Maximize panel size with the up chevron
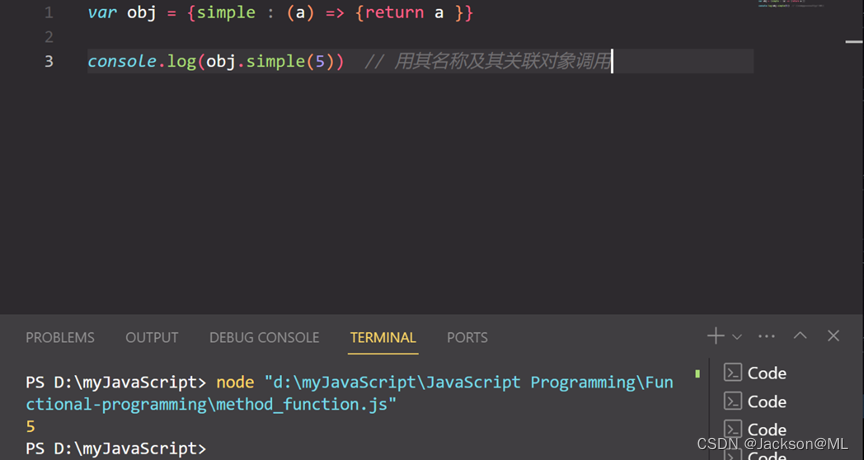This screenshot has width=864, height=460. [x=800, y=337]
